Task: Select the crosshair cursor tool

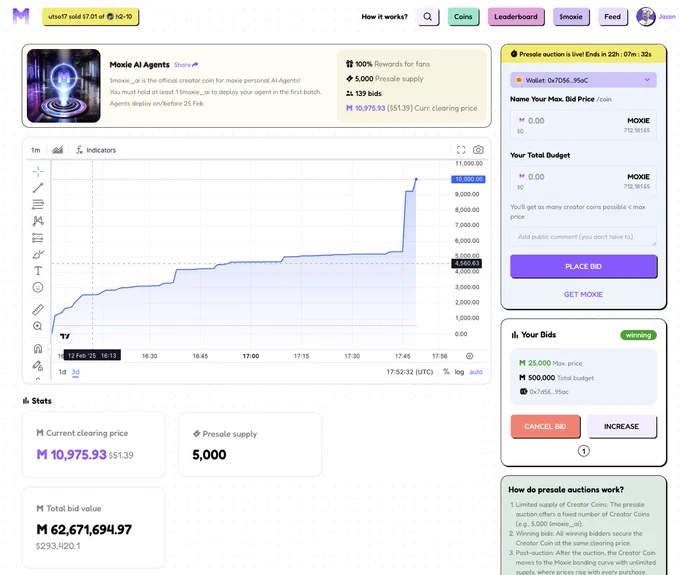Action: [x=38, y=172]
